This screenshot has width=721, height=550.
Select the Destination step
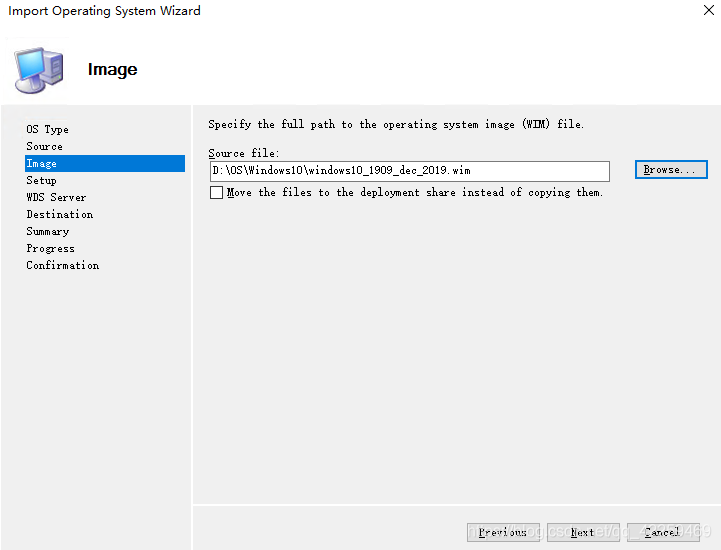tap(59, 214)
